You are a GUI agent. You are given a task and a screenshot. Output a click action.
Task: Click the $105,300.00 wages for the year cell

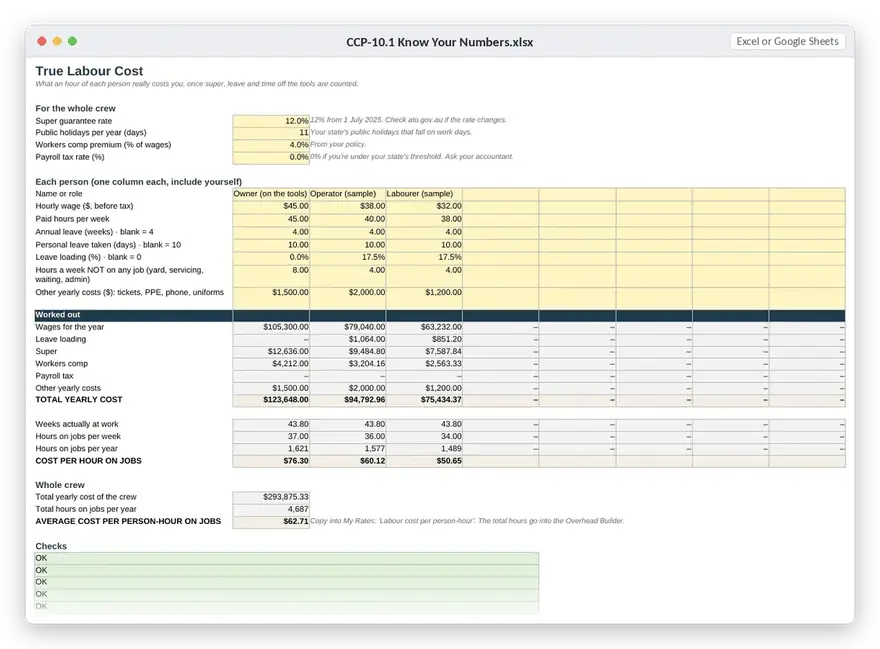[271, 327]
